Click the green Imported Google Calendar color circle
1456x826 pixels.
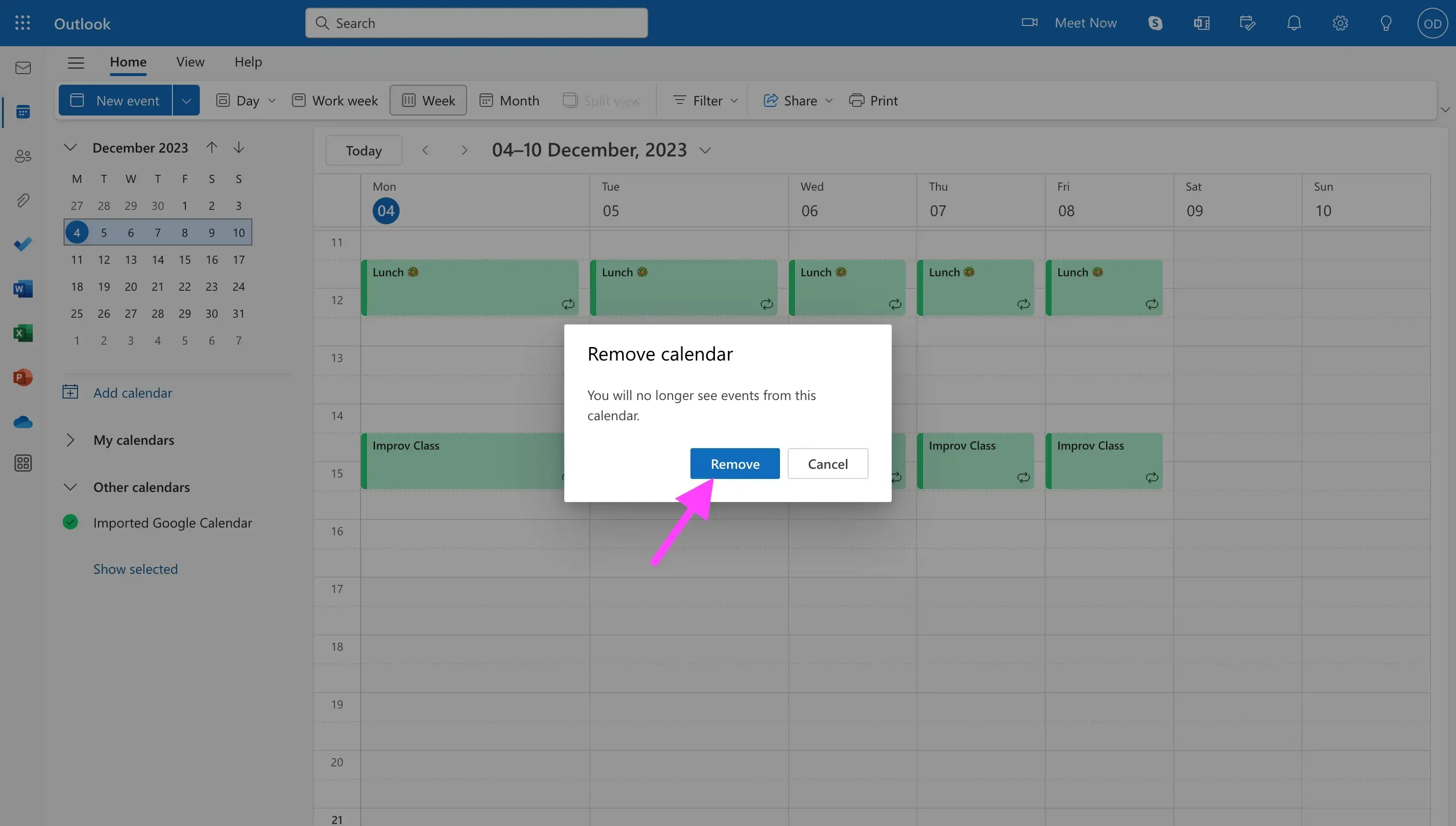70,522
